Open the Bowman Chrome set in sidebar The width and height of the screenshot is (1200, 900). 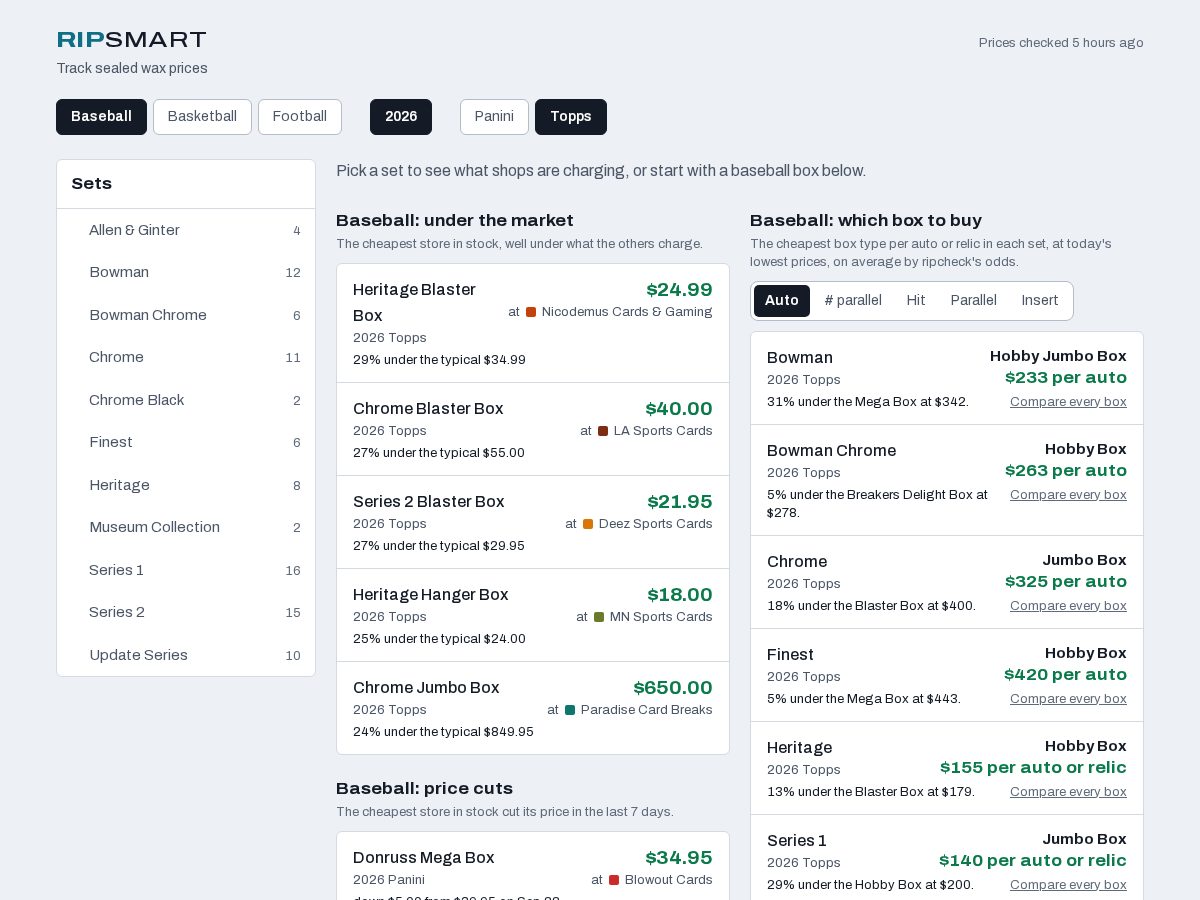click(x=186, y=315)
